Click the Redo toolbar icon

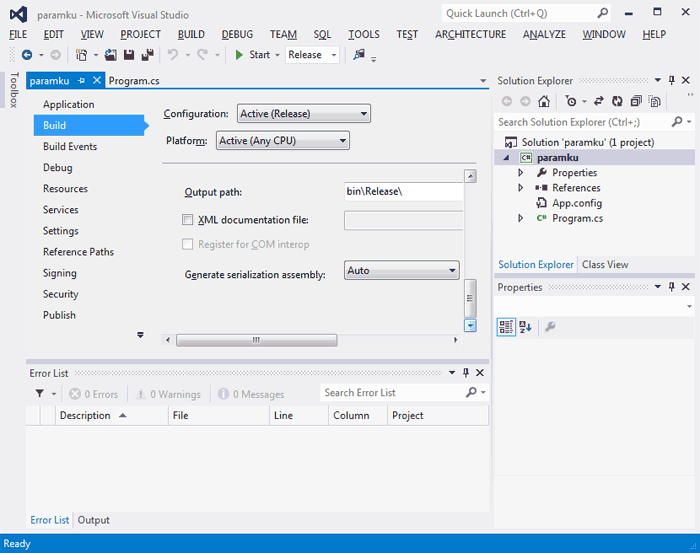(203, 55)
